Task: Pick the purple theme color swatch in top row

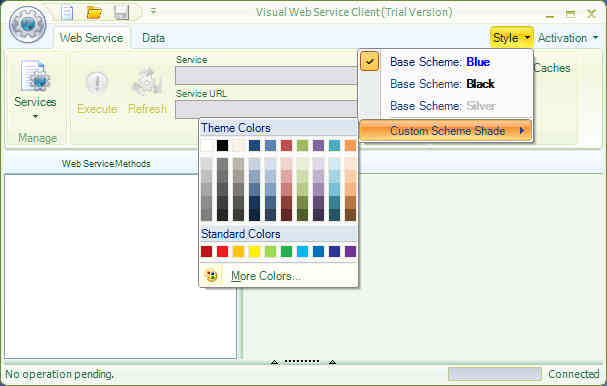Action: click(318, 146)
